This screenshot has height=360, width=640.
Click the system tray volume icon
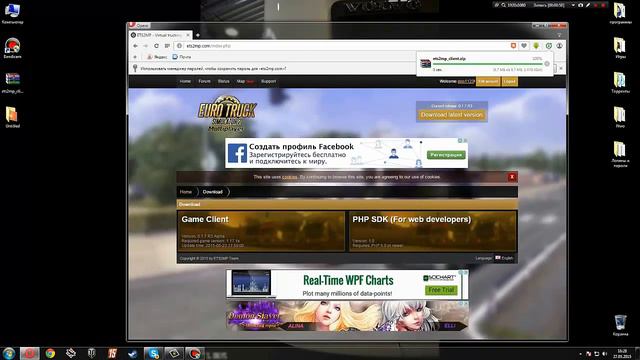[x=604, y=354]
